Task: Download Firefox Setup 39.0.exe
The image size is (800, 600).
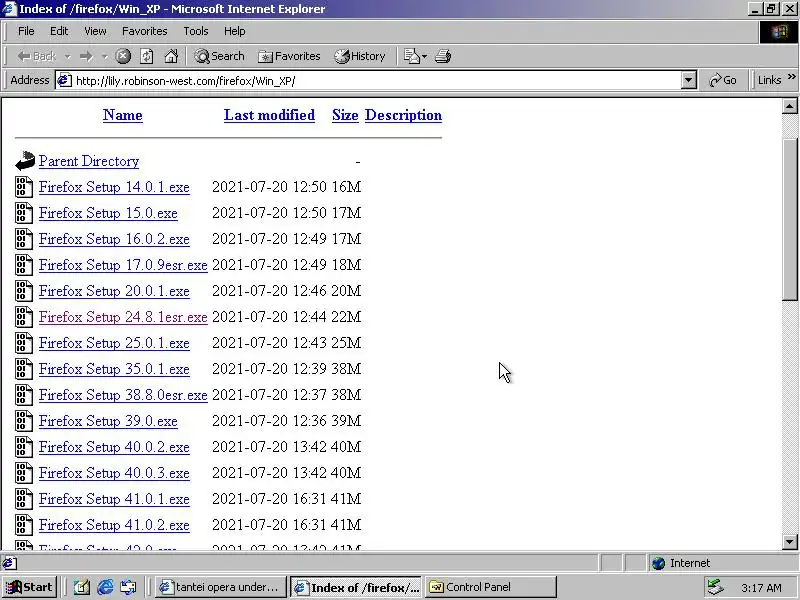Action: tap(108, 421)
